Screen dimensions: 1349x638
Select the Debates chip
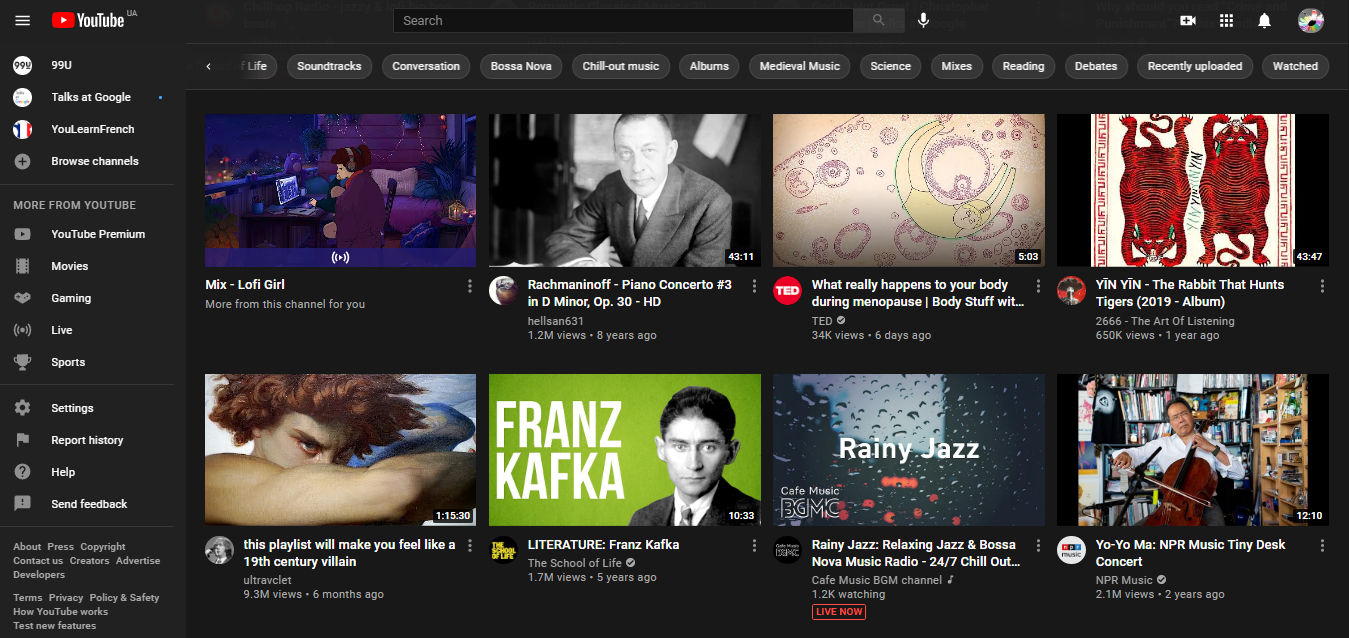pyautogui.click(x=1096, y=66)
